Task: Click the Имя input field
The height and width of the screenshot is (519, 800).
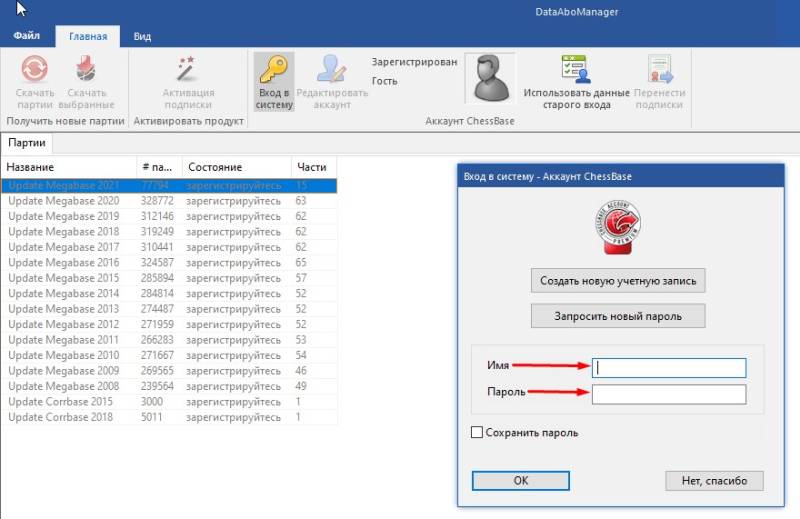Action: 669,368
